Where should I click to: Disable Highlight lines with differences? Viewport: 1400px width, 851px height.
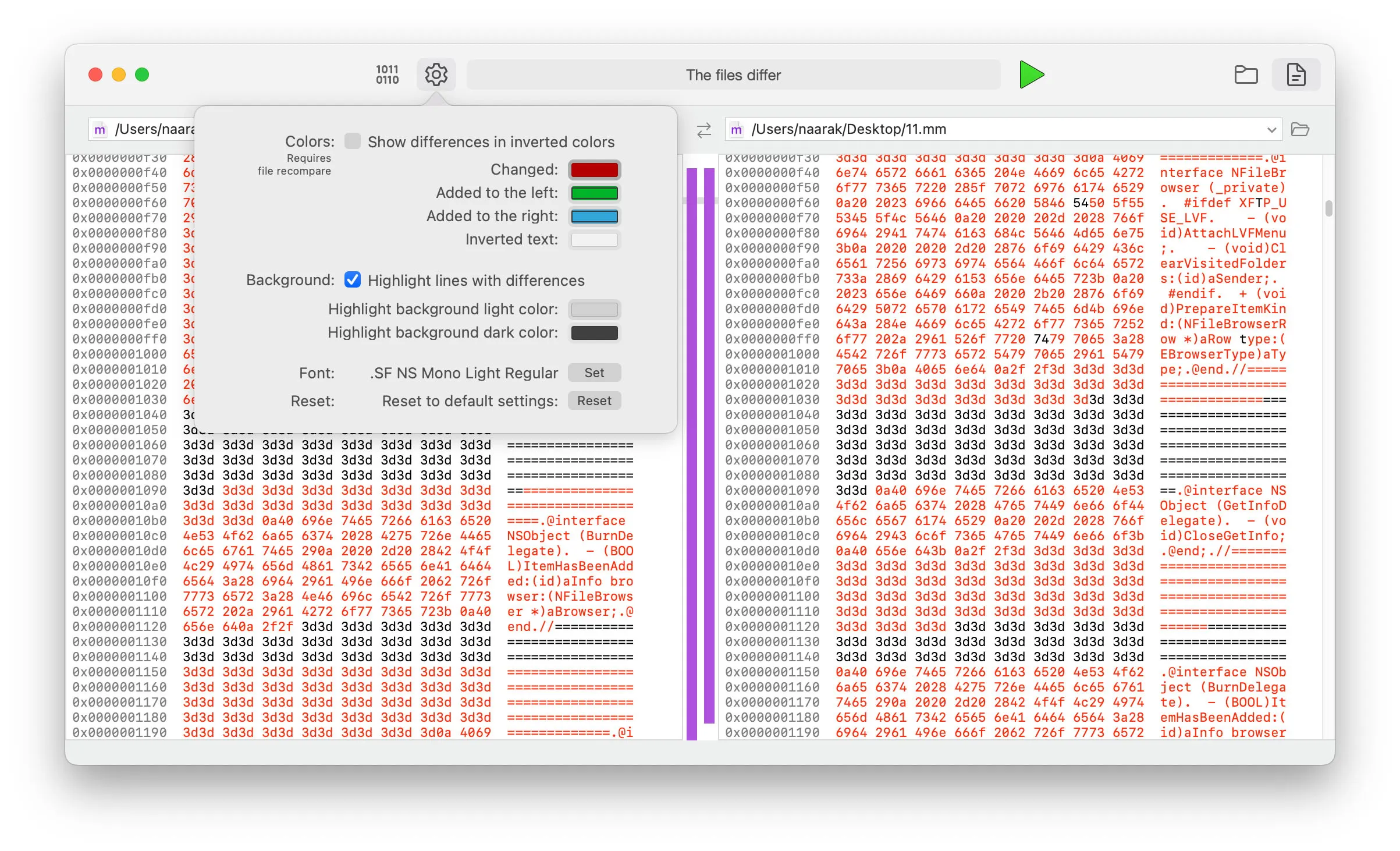[x=352, y=280]
